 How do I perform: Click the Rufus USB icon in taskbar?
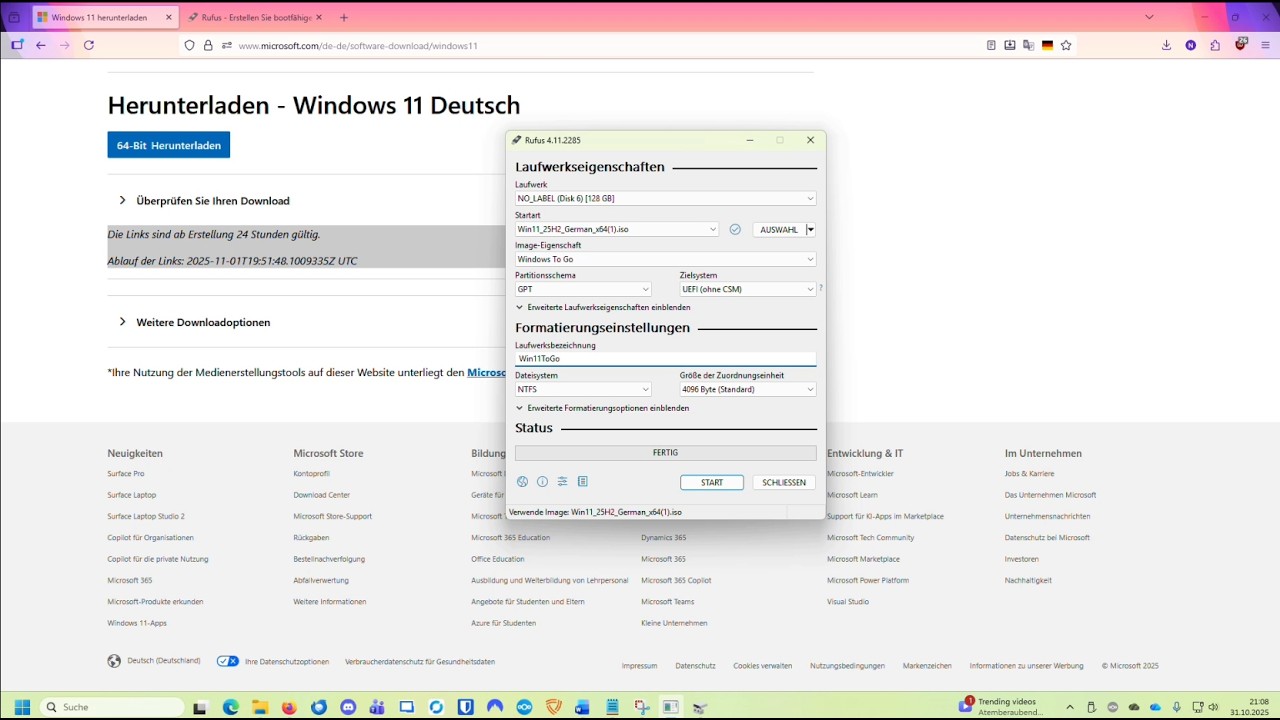click(700, 707)
